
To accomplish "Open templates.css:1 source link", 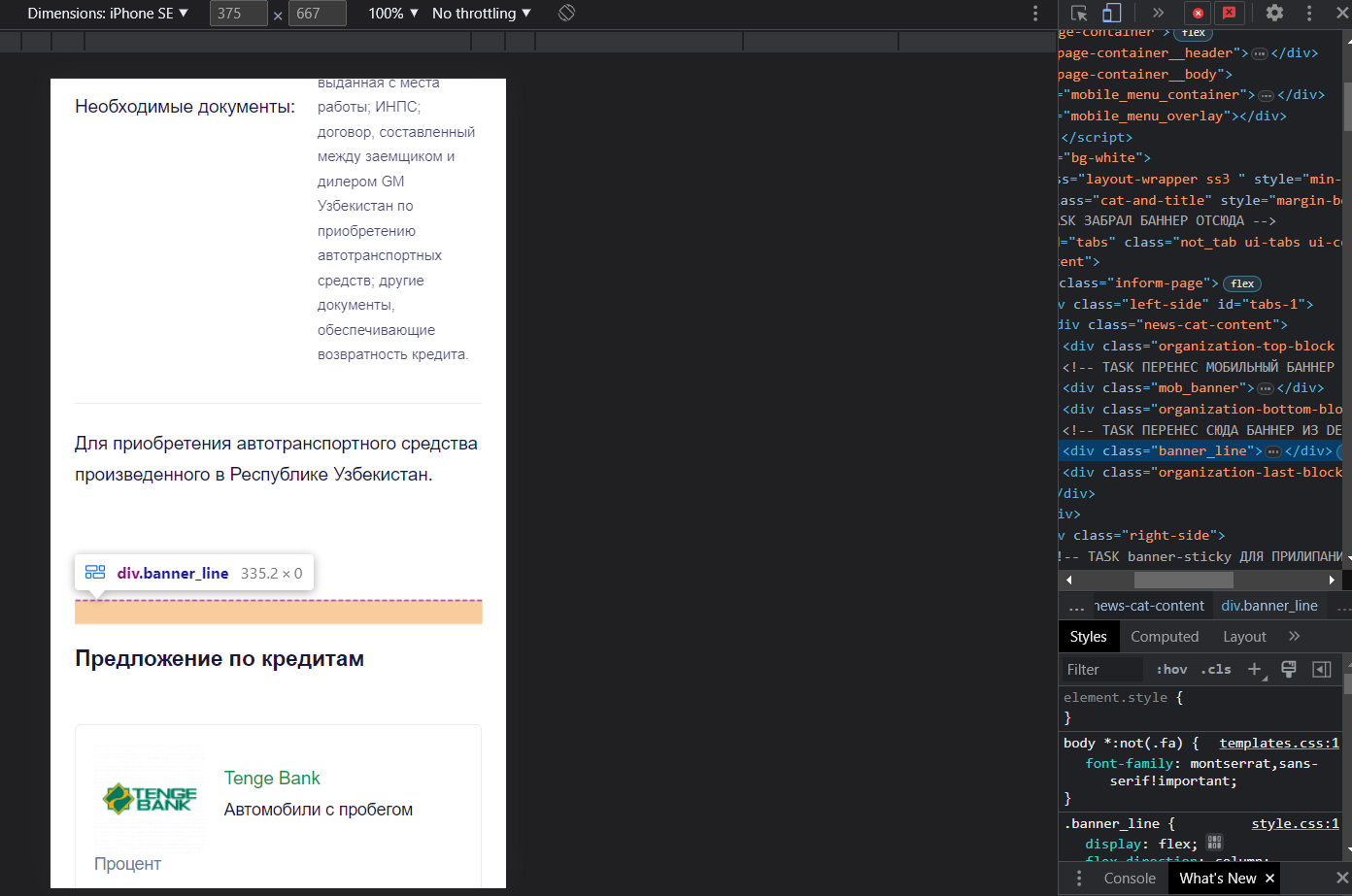I will click(1279, 744).
